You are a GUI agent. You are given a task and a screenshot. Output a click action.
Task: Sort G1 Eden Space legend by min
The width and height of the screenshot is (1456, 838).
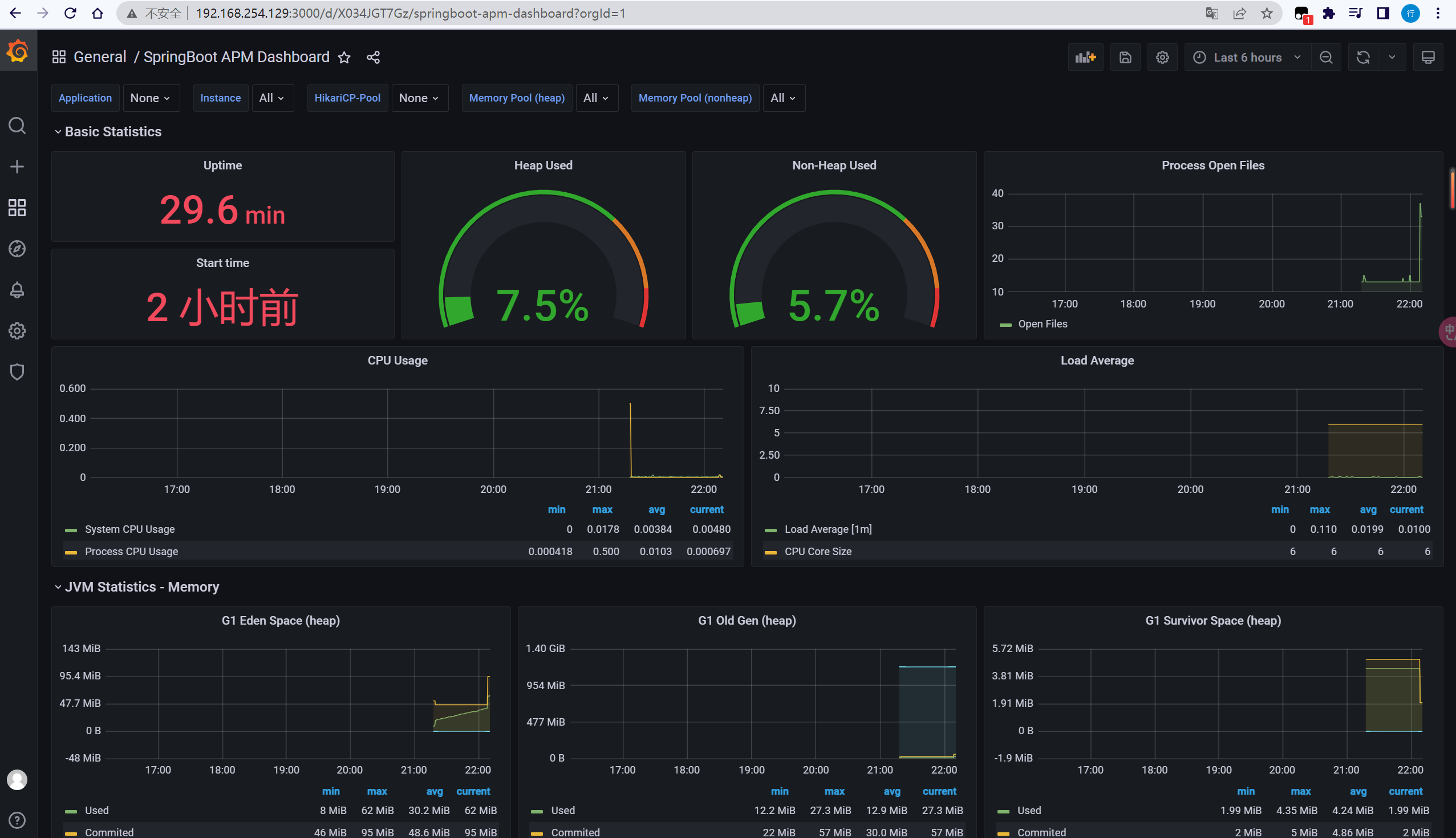coord(331,791)
